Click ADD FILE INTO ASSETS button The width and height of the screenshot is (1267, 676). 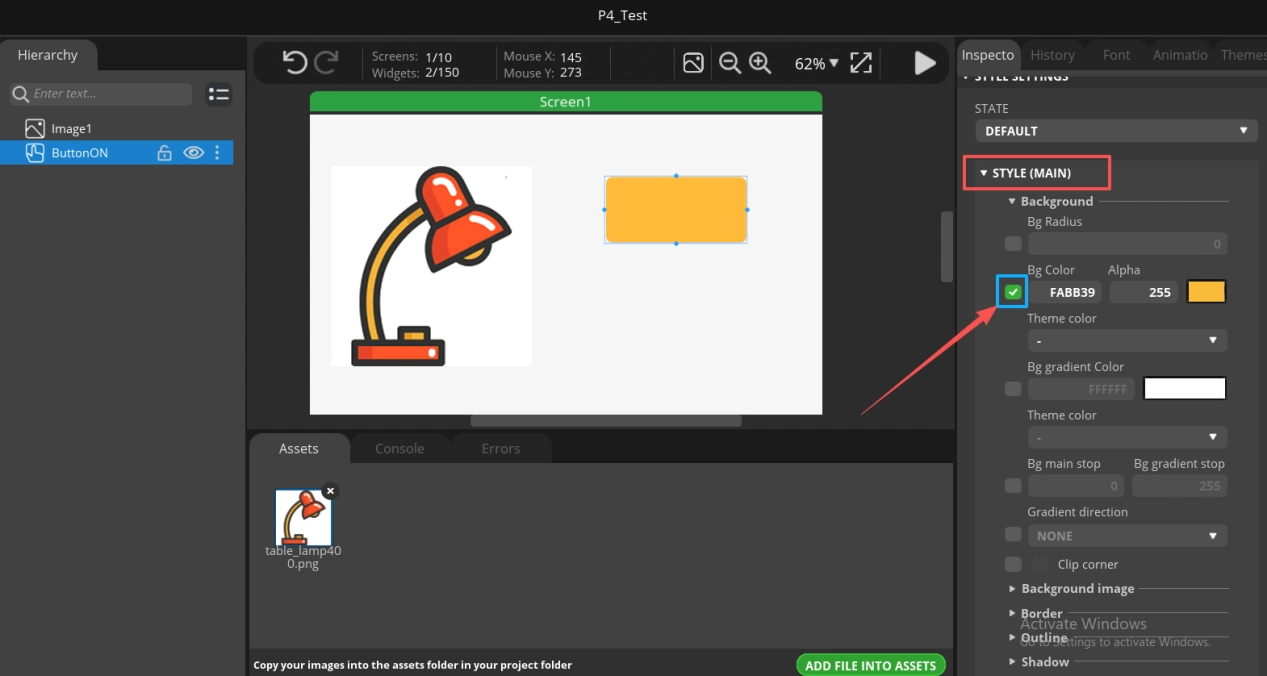point(870,665)
